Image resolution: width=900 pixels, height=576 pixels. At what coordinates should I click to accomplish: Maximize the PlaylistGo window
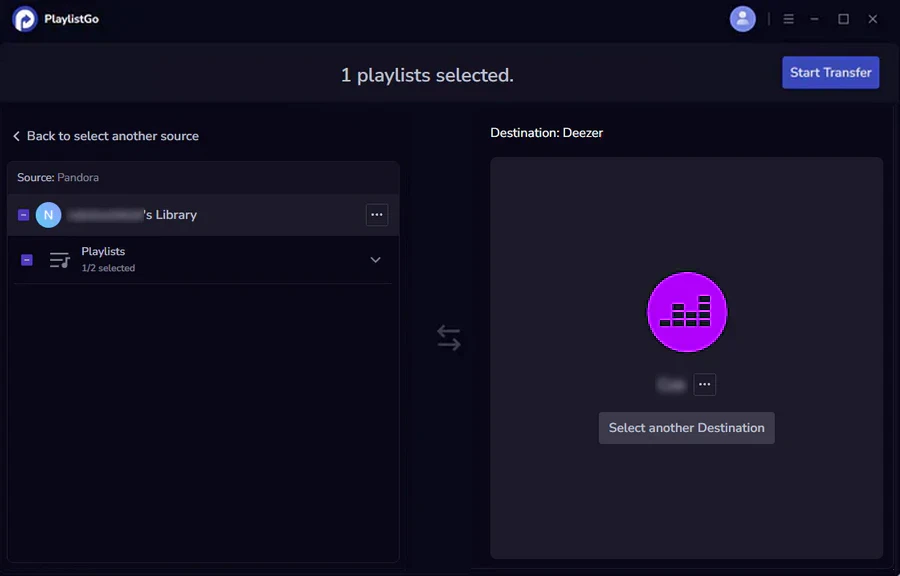point(843,19)
